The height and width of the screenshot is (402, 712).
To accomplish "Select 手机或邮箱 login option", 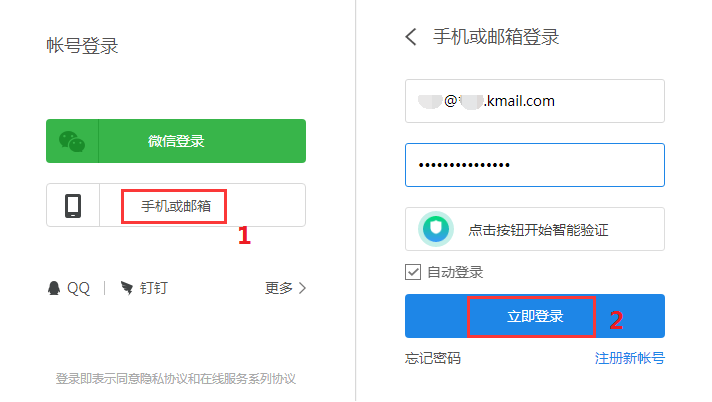I will click(176, 205).
